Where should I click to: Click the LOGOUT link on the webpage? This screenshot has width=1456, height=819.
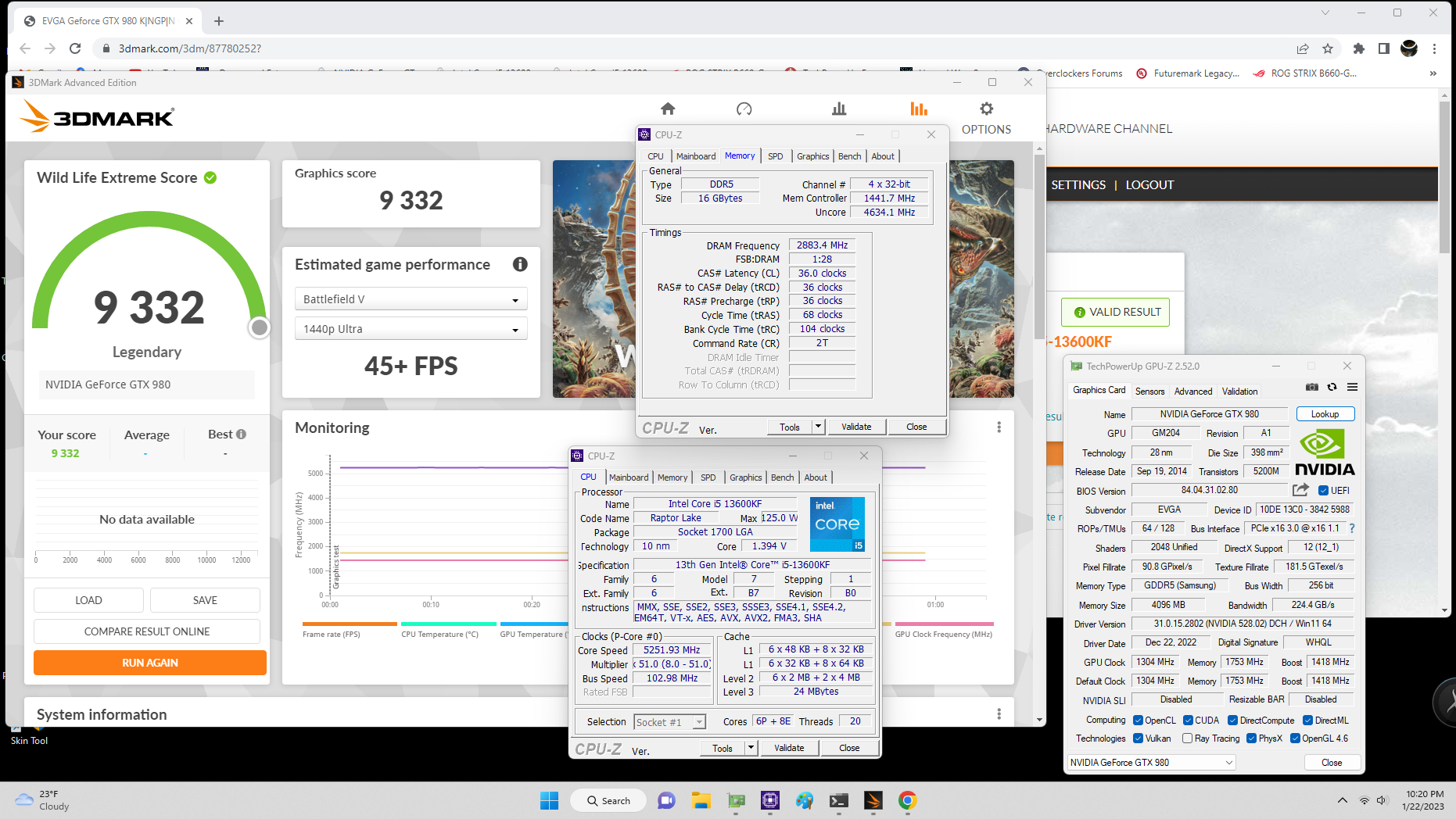[1149, 185]
